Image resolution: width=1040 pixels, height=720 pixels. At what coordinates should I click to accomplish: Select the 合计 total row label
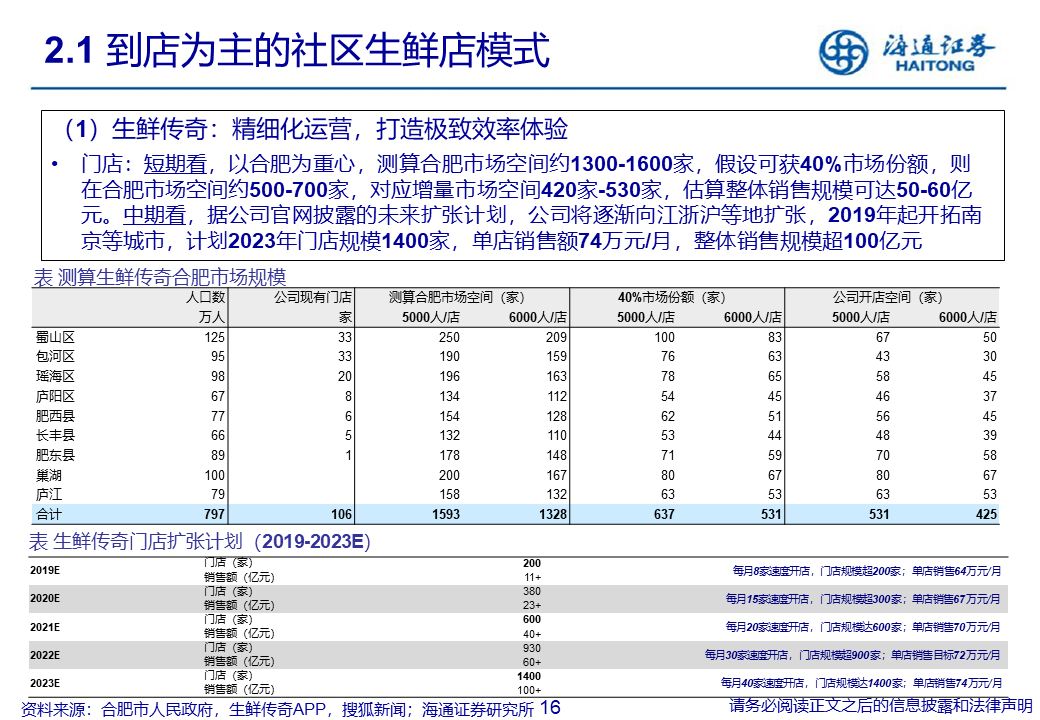pos(48,514)
